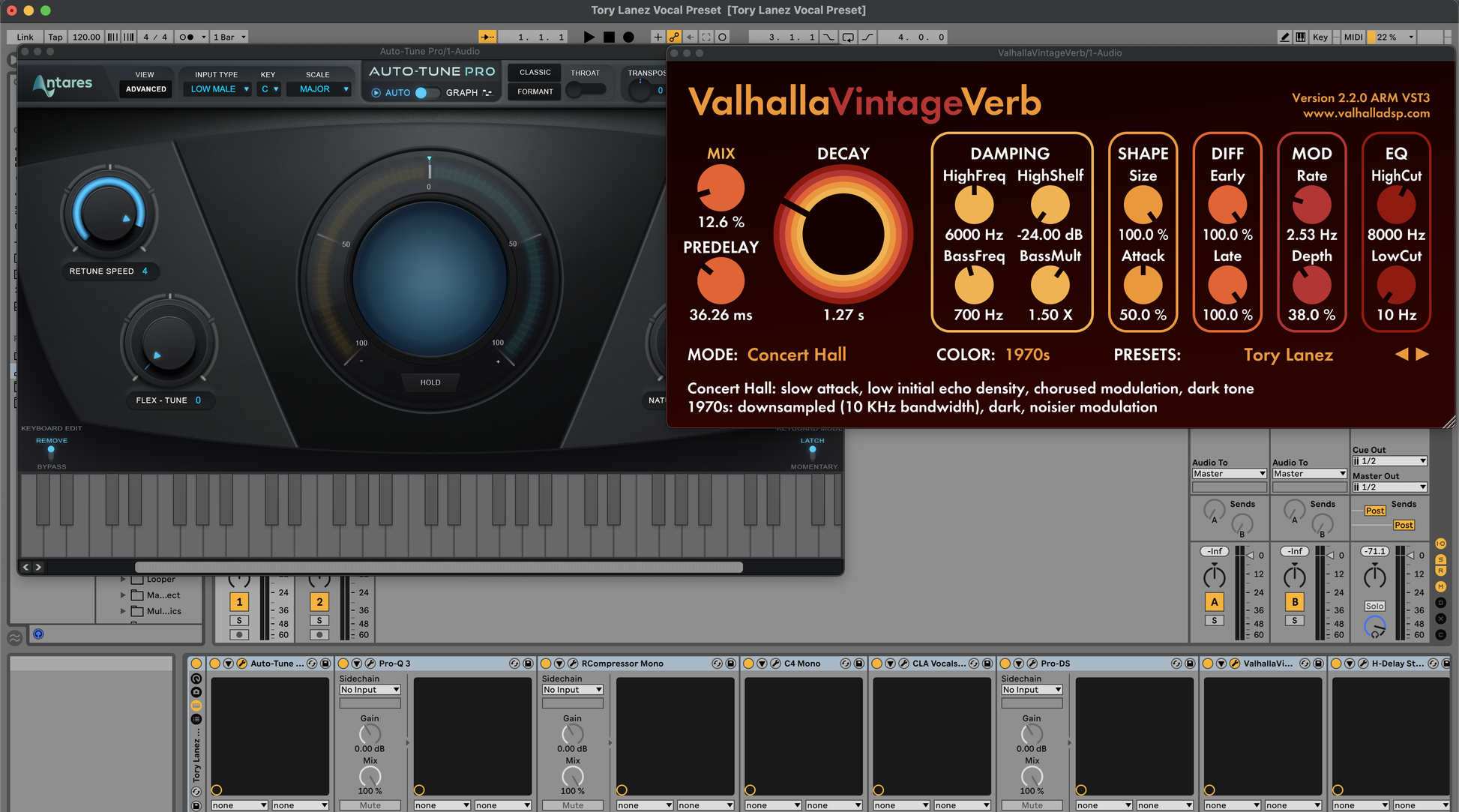The width and height of the screenshot is (1459, 812).
Task: Toggle computer MIDI keyboard icon
Action: pyautogui.click(x=1301, y=37)
